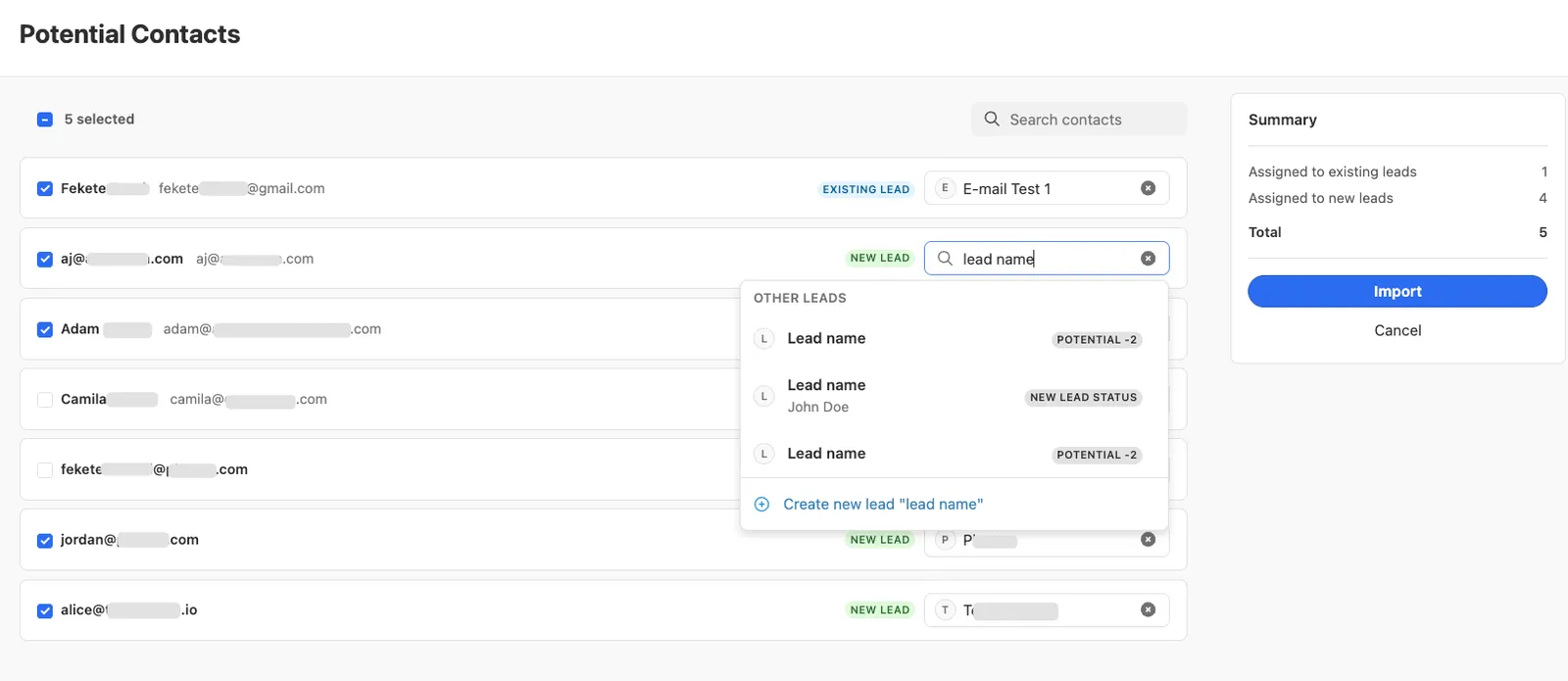
Task: Uncheck the jordan@ contact checkbox
Action: (x=45, y=540)
